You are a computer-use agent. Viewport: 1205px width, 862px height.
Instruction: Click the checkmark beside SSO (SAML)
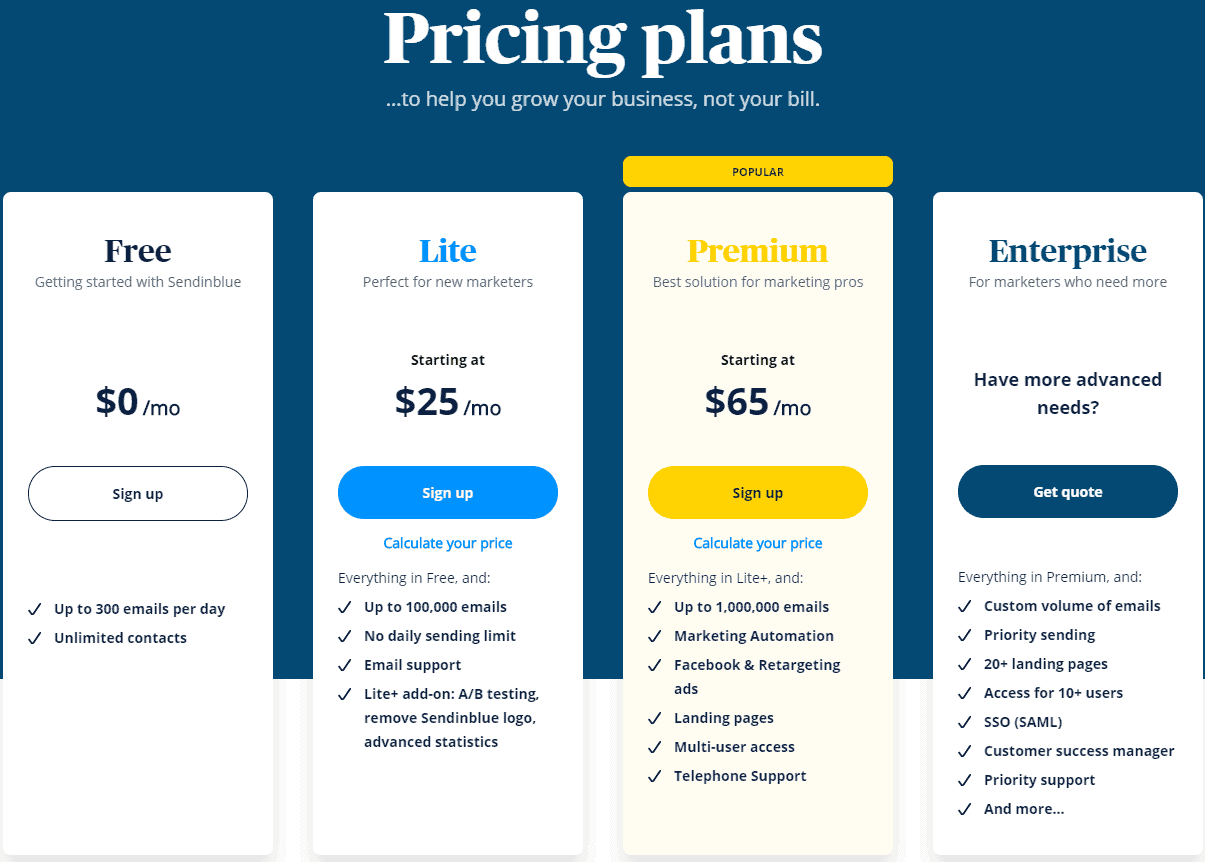tap(965, 722)
